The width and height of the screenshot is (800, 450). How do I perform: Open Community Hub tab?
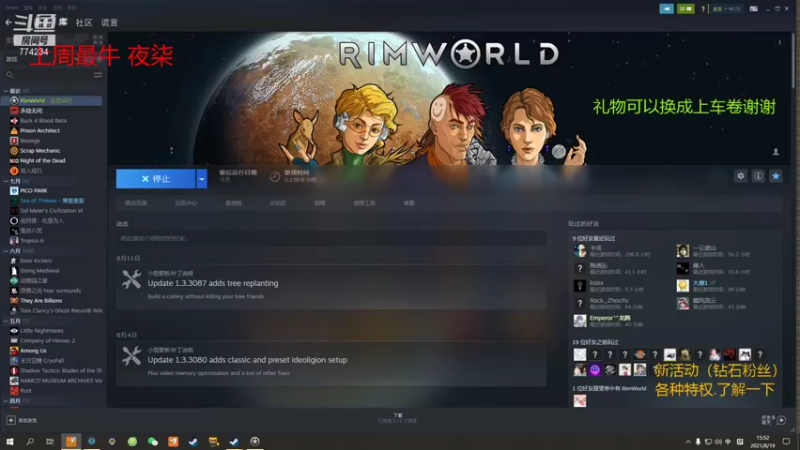(x=186, y=203)
